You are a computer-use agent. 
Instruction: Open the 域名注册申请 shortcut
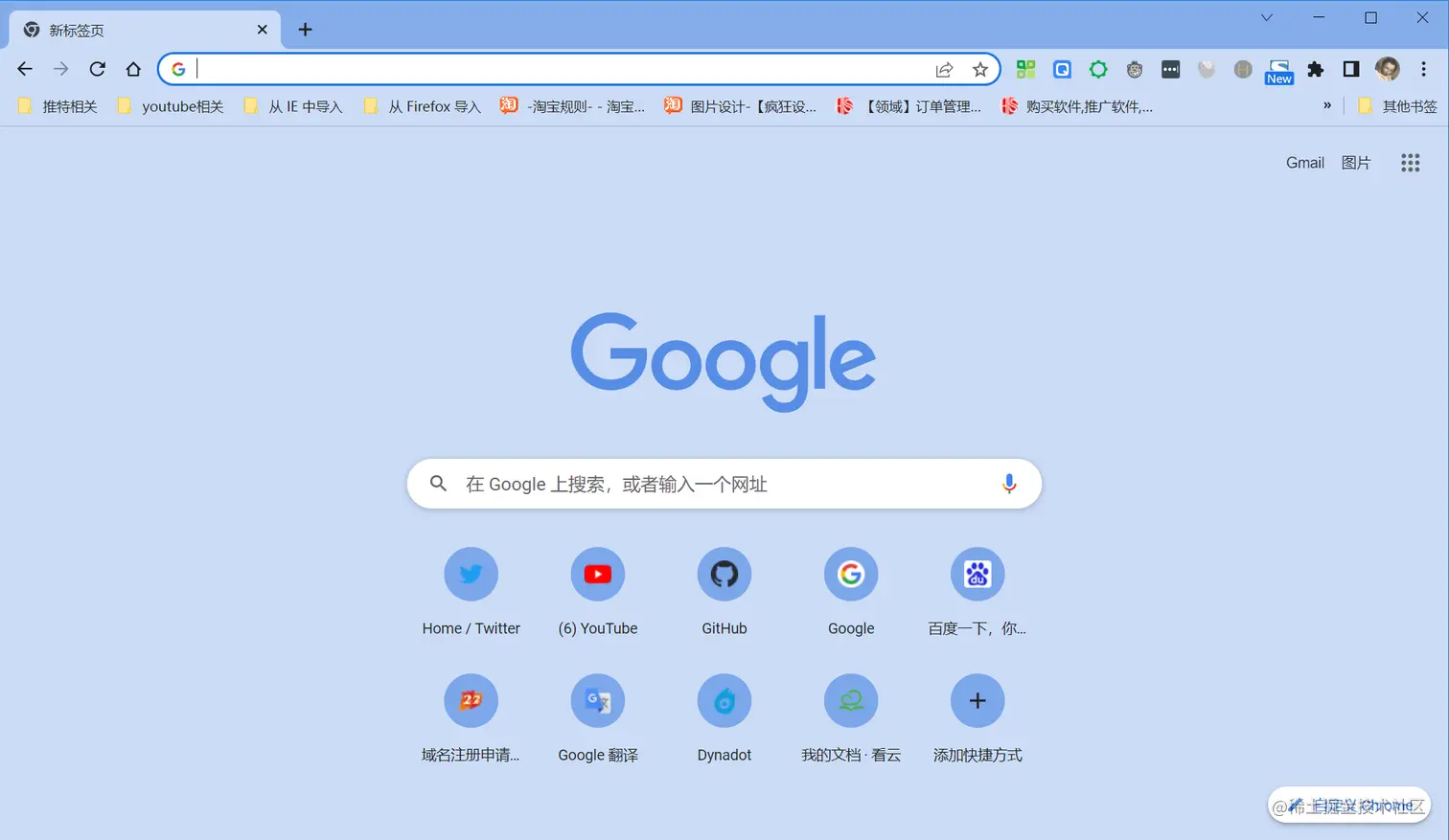point(471,718)
